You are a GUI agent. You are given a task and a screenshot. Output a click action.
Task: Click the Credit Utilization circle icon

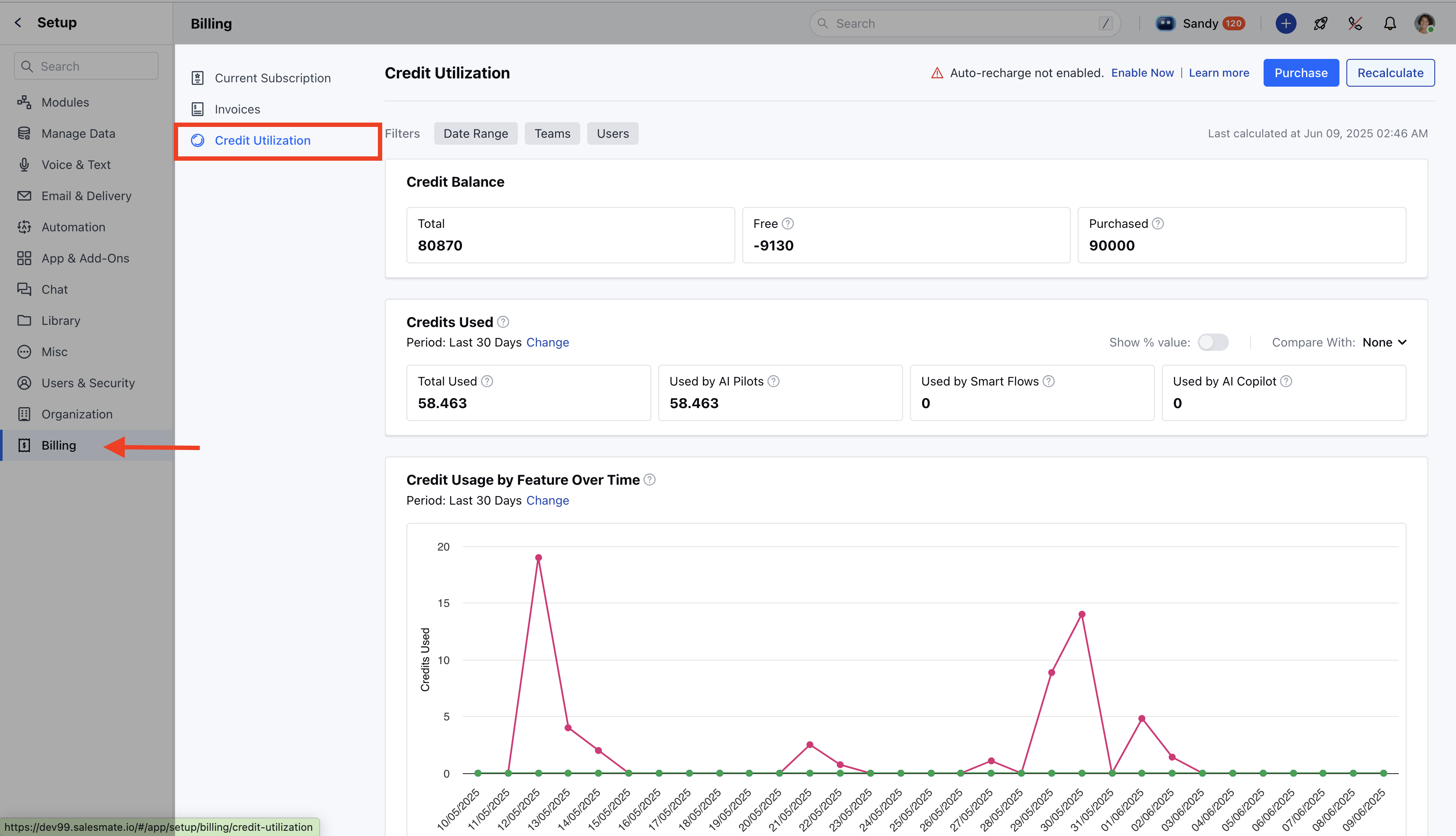198,141
